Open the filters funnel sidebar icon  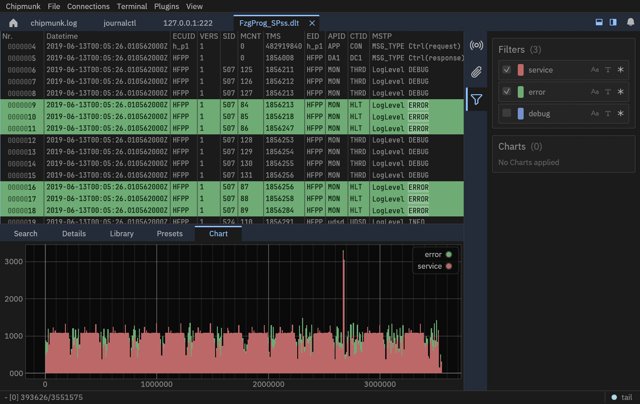[476, 99]
